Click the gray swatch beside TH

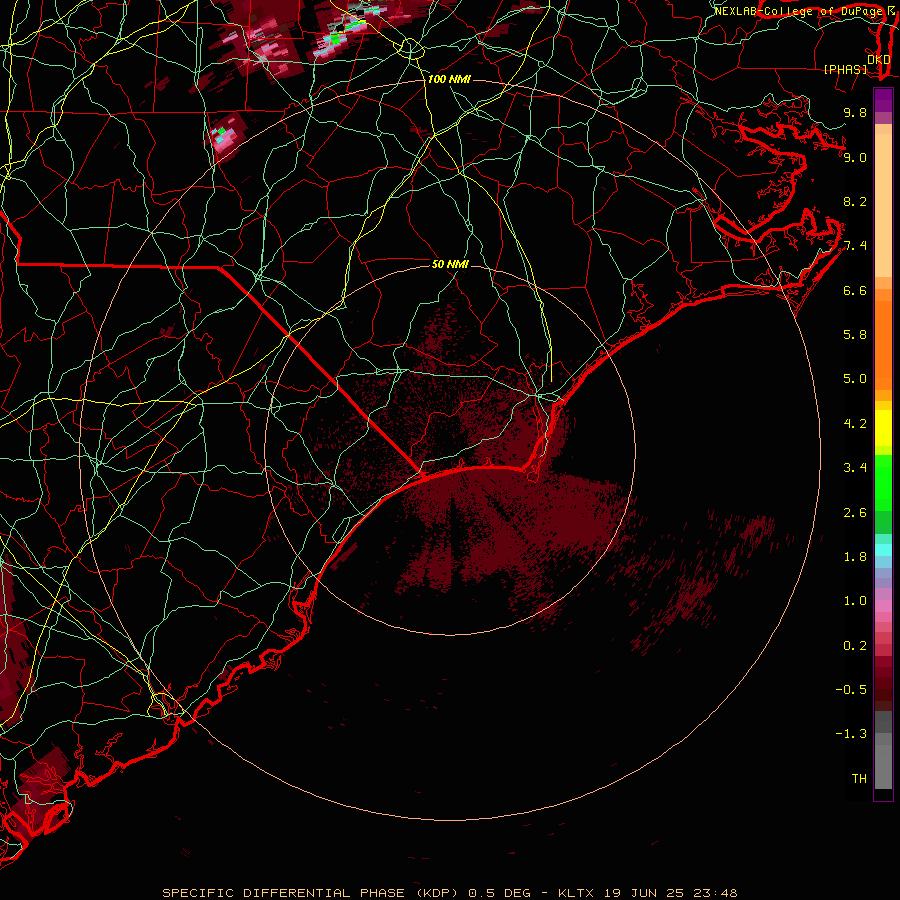883,769
